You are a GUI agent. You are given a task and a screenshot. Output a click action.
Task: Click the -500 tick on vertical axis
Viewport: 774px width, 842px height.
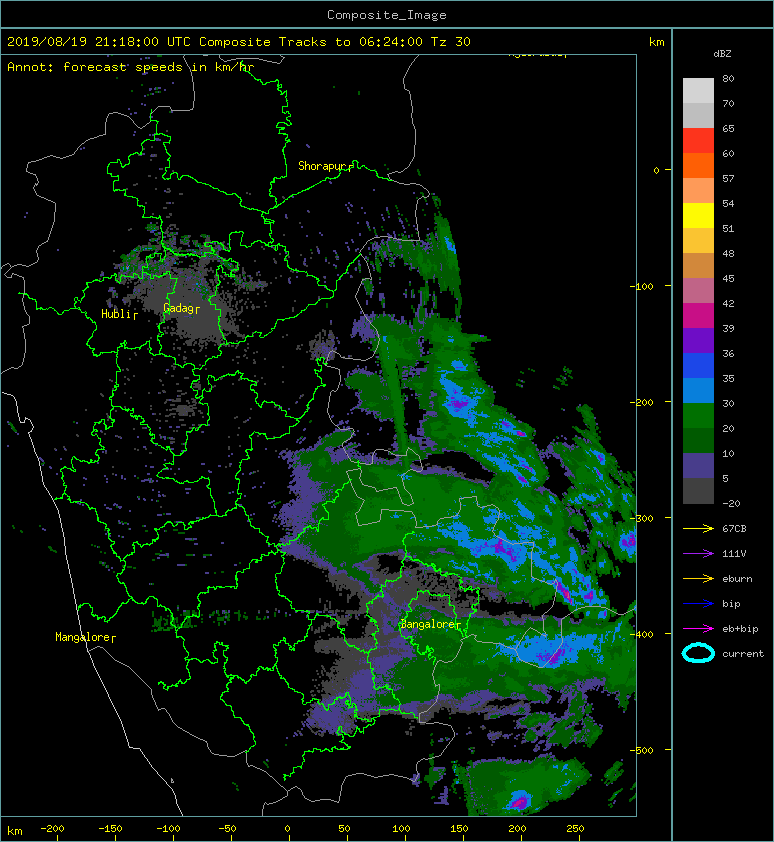click(x=641, y=750)
